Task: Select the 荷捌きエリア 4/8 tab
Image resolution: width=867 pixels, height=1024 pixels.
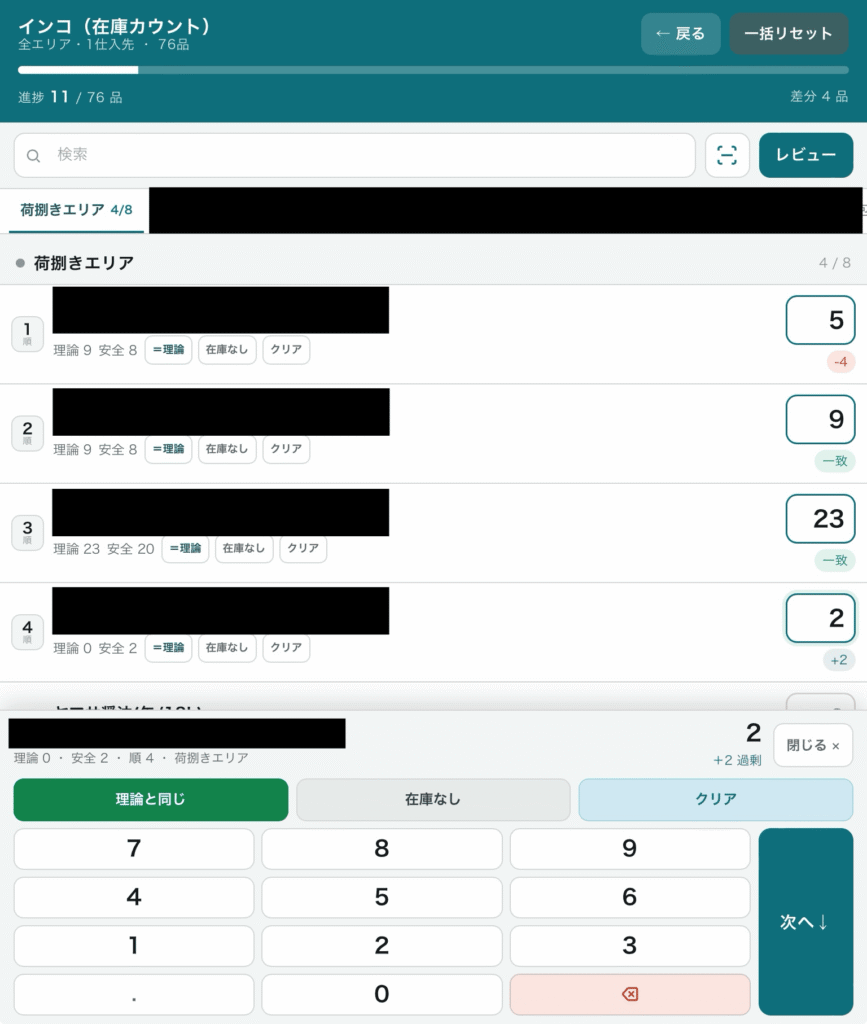Action: 76,210
